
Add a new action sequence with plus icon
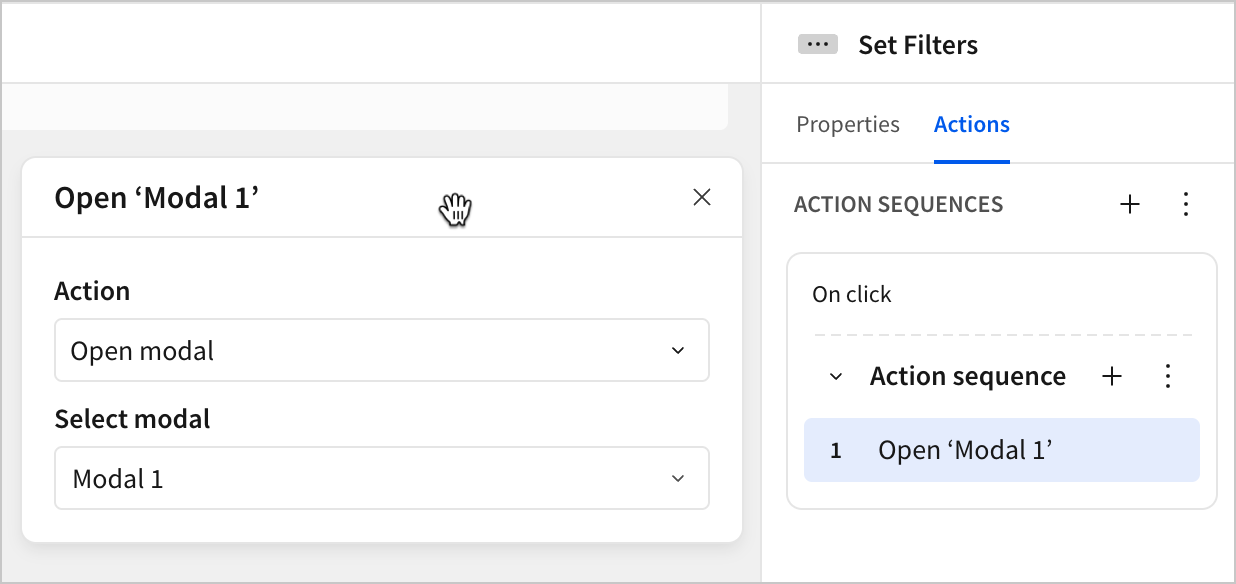1130,205
